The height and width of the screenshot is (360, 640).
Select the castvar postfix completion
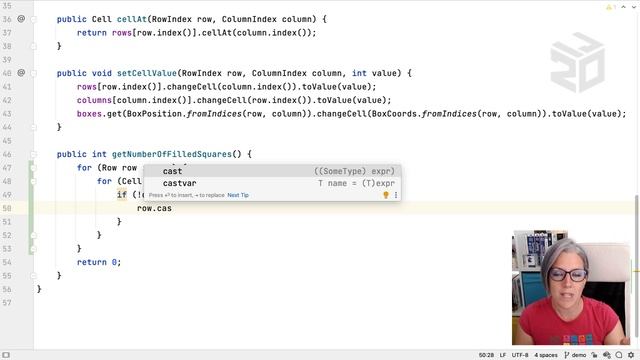272,183
